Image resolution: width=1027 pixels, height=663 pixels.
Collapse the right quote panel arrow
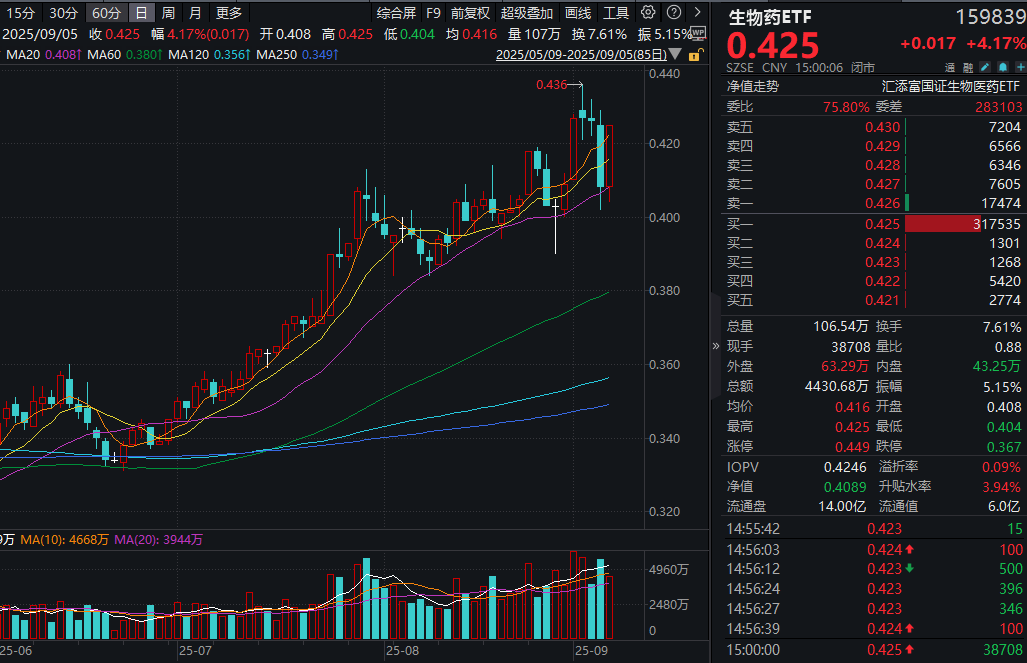[714, 347]
